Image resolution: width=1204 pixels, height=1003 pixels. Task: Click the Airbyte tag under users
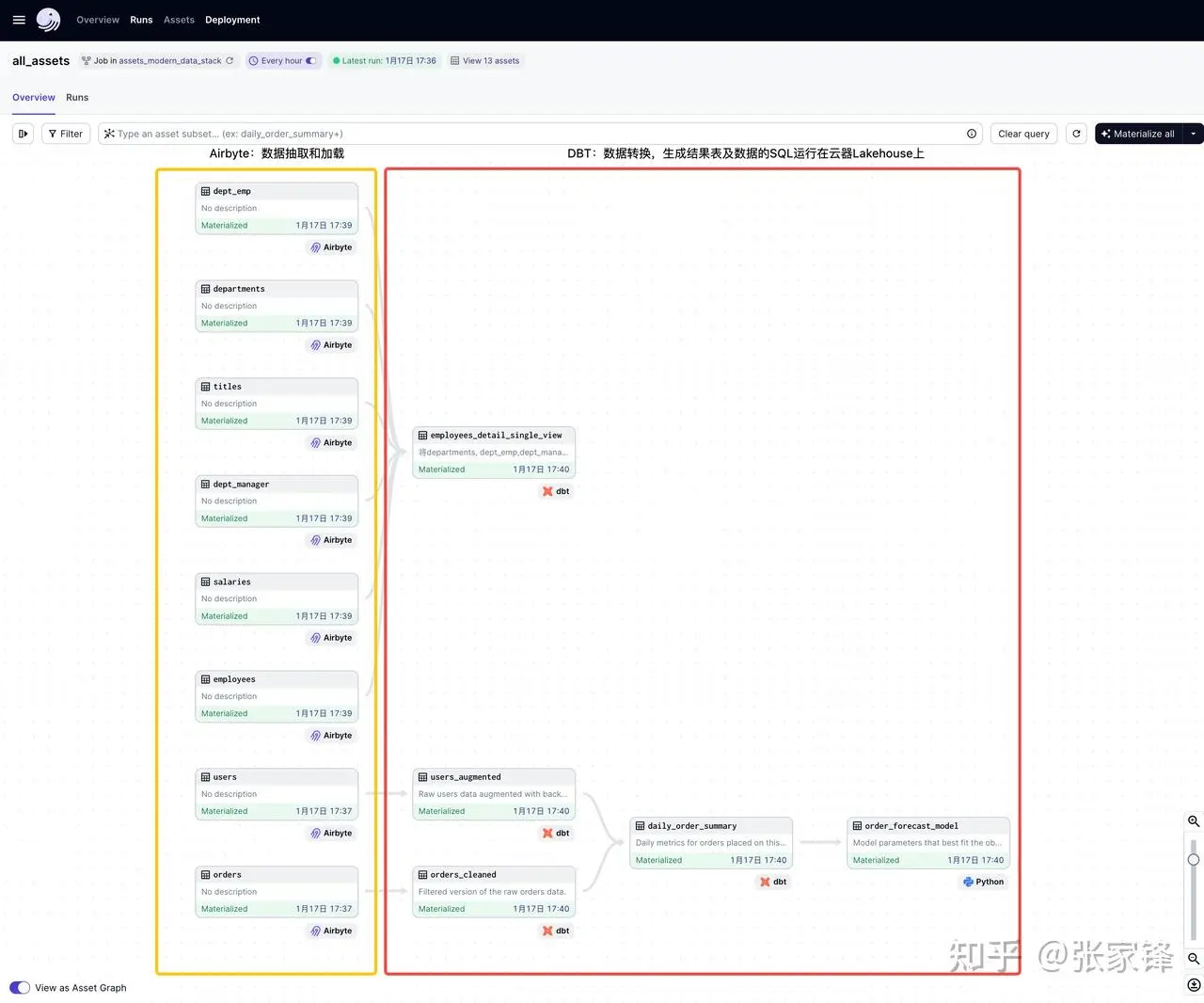coord(331,834)
